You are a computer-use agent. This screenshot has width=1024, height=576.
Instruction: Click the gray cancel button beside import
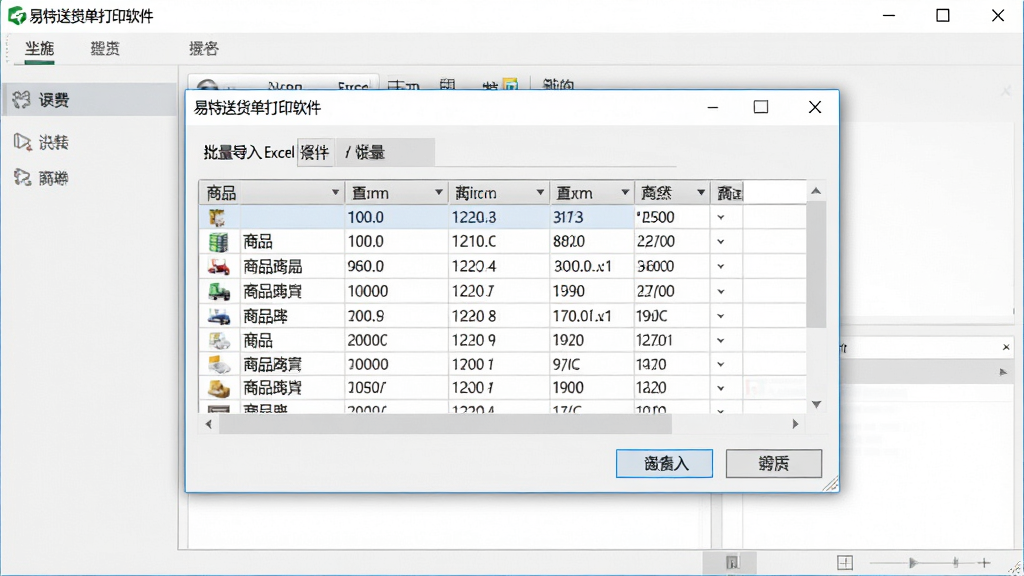[x=774, y=464]
